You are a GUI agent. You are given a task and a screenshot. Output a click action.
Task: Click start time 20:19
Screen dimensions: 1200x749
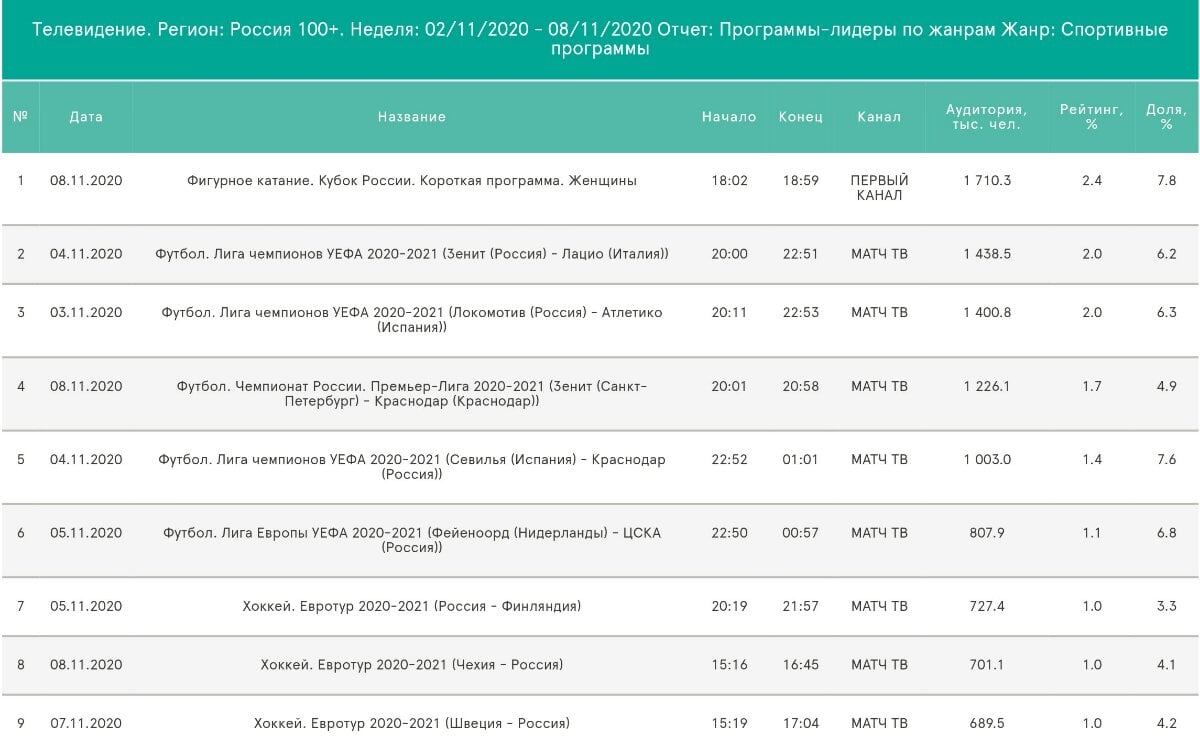pos(730,606)
